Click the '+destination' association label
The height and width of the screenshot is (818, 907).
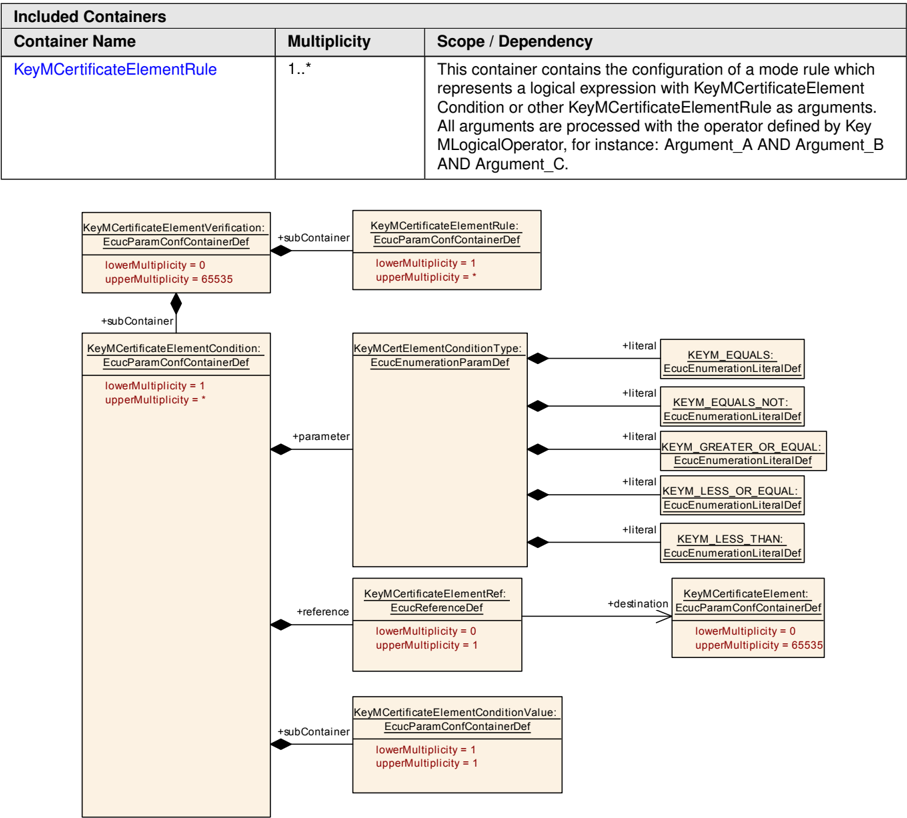tap(638, 604)
